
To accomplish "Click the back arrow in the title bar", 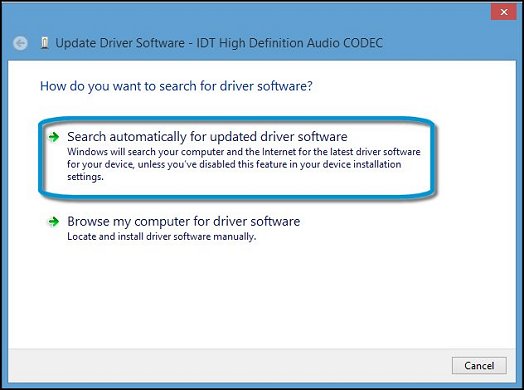I will tap(20, 43).
